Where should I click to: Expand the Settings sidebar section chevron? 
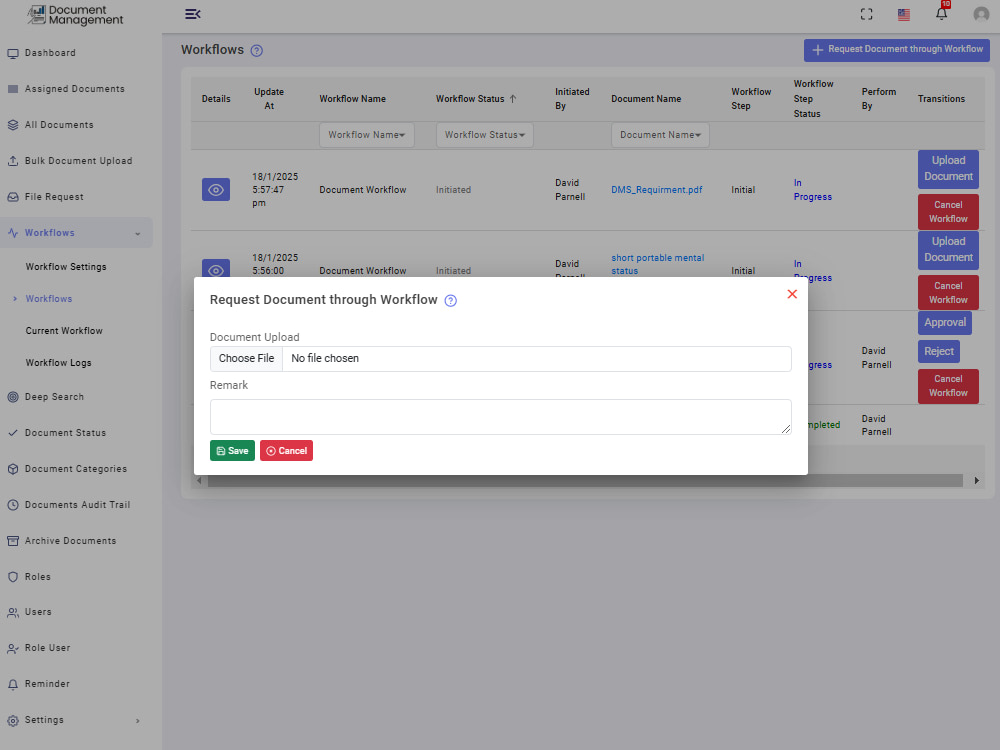coord(138,721)
